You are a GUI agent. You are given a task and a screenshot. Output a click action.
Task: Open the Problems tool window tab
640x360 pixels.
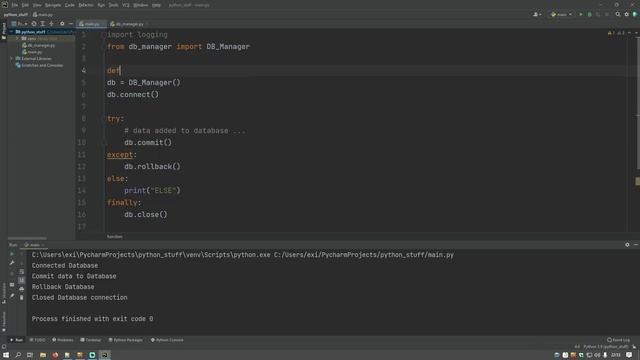point(63,340)
